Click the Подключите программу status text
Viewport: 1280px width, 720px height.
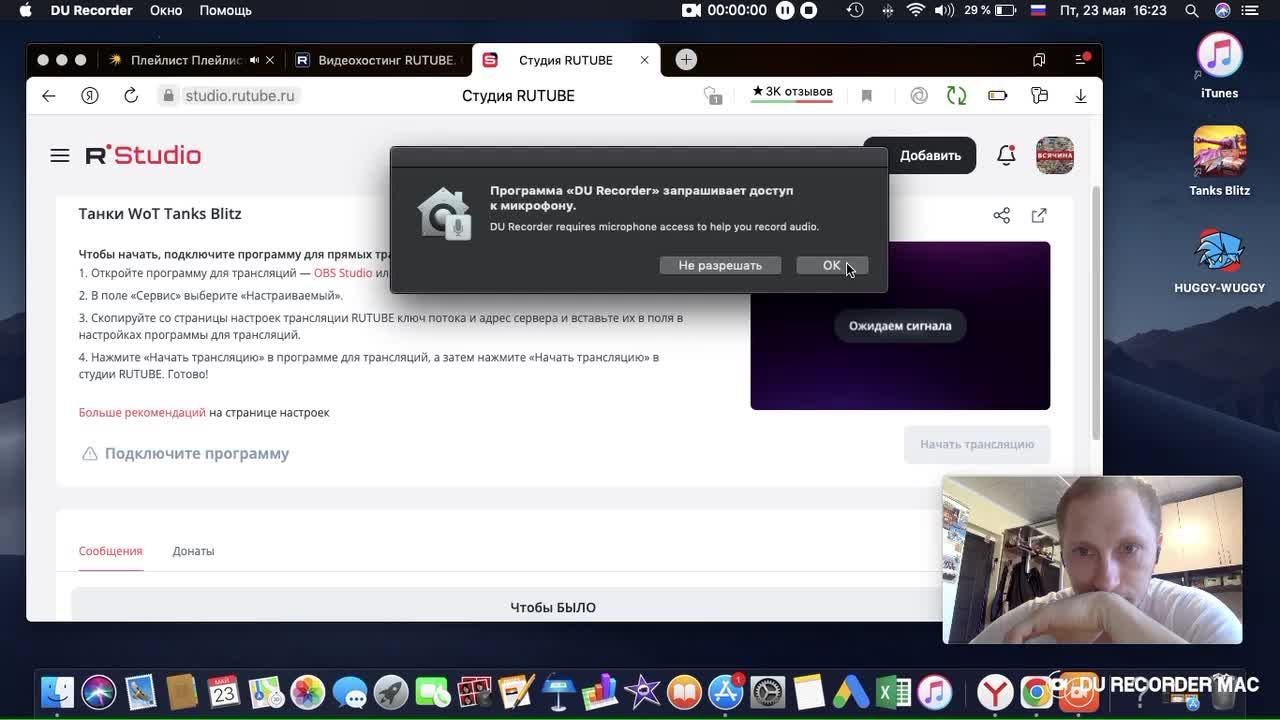click(x=197, y=453)
